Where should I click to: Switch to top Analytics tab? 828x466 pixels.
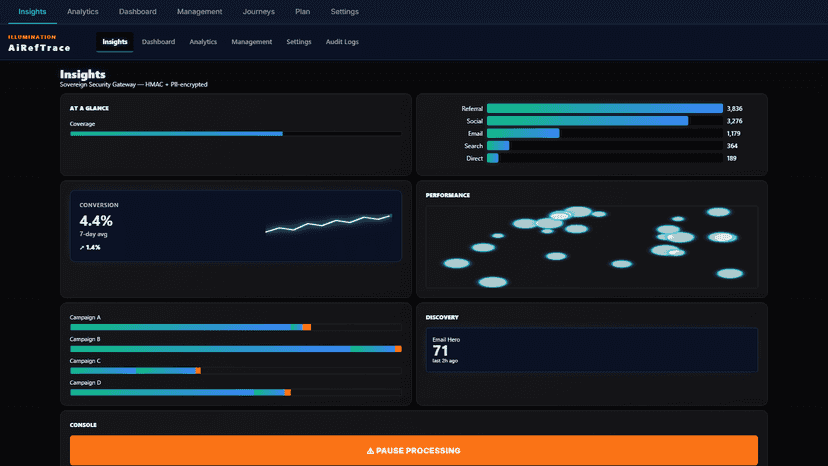[82, 12]
